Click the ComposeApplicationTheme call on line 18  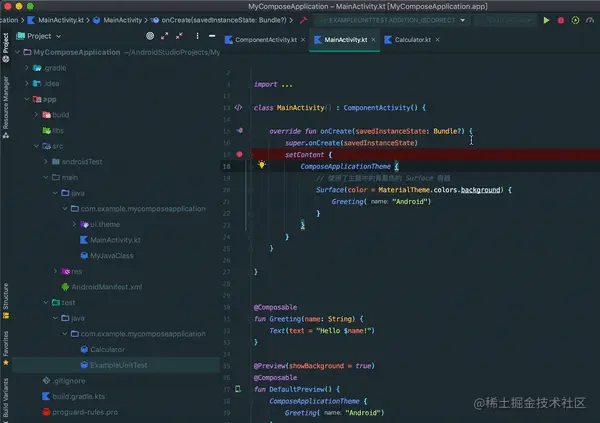coord(345,167)
